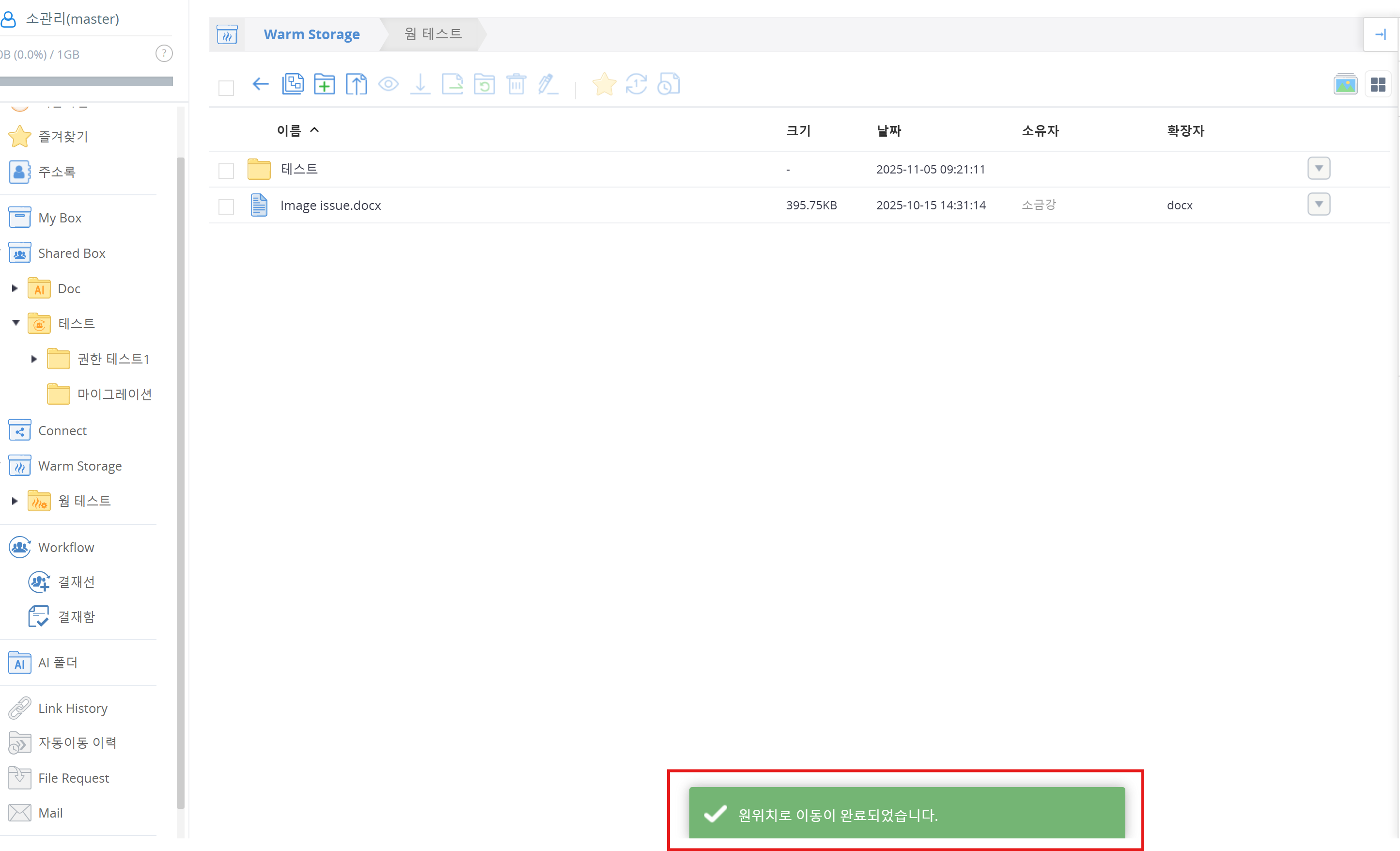Viewport: 1400px width, 851px height.
Task: Click the storage usage progress bar
Action: click(86, 81)
